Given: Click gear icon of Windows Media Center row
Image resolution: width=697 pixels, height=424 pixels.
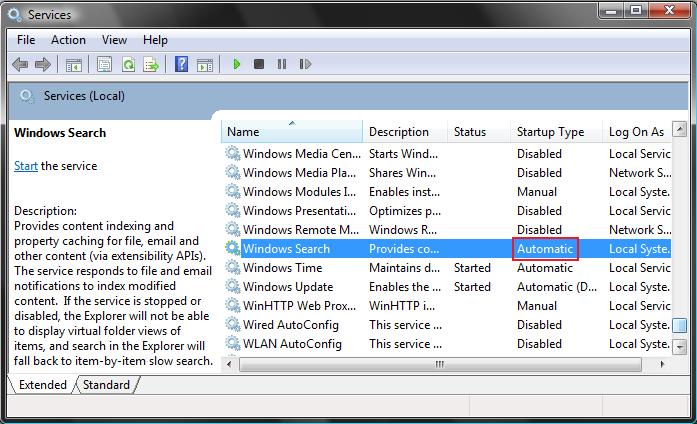Looking at the screenshot, I should coord(232,153).
